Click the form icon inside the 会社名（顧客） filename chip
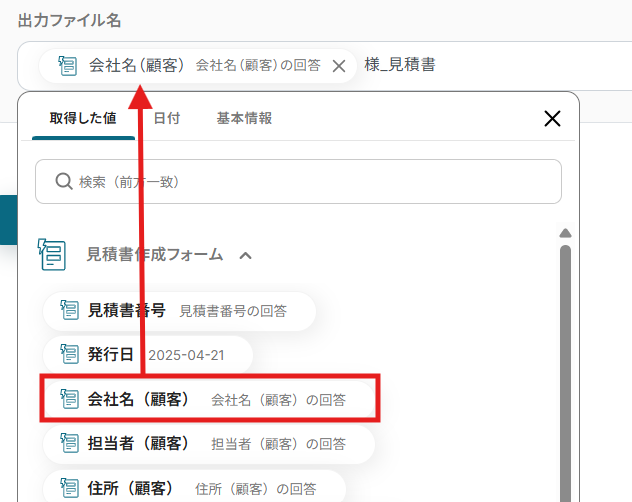The width and height of the screenshot is (632, 502). 67,66
